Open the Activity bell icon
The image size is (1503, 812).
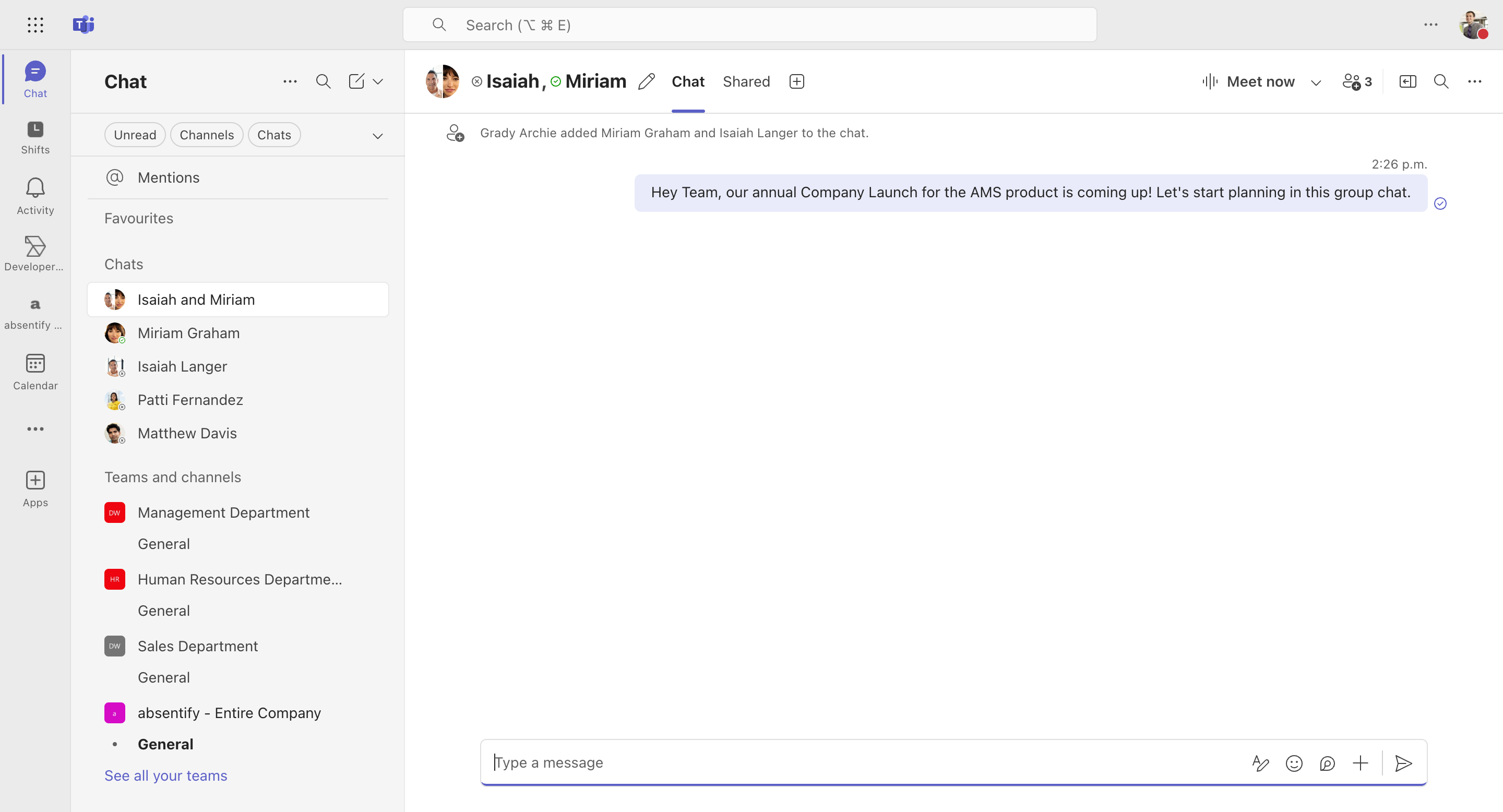(35, 188)
